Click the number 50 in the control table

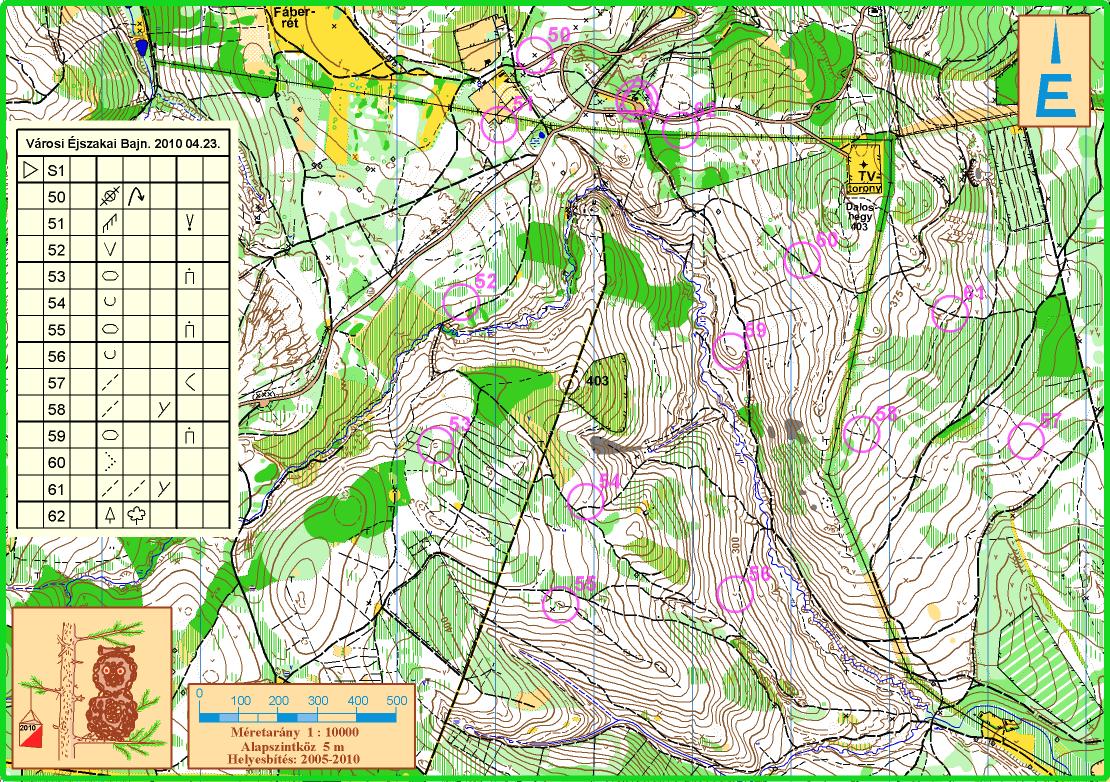point(57,197)
